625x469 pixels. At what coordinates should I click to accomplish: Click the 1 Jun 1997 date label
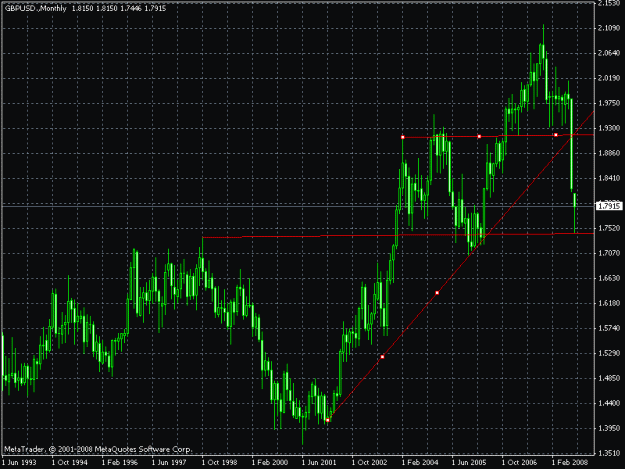coord(169,463)
